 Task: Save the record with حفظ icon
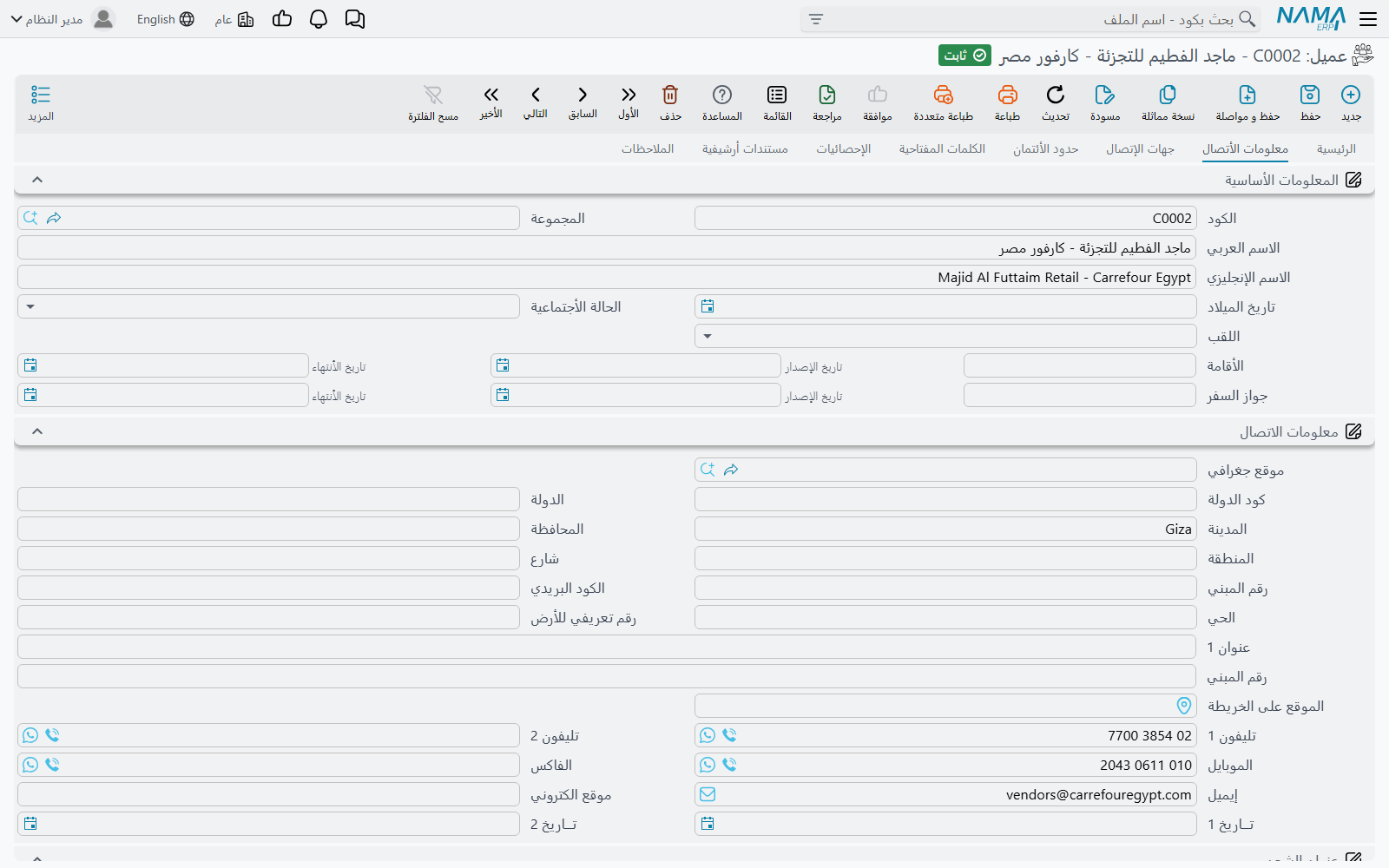click(1310, 95)
